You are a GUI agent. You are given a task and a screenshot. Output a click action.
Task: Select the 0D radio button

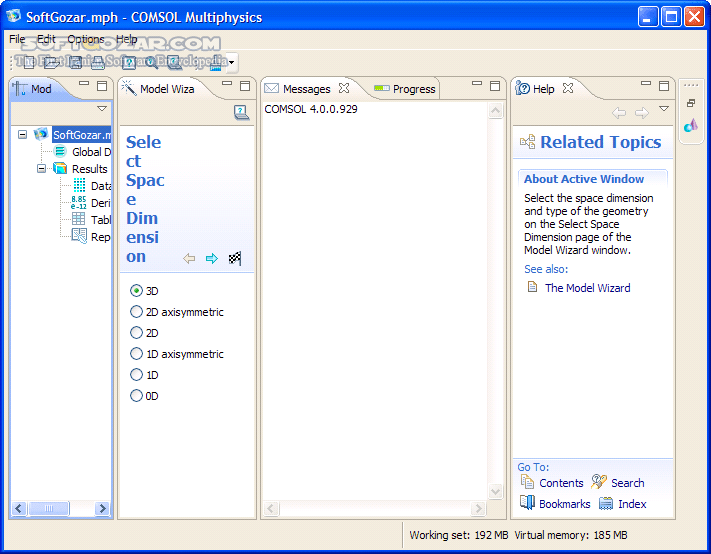pyautogui.click(x=137, y=396)
